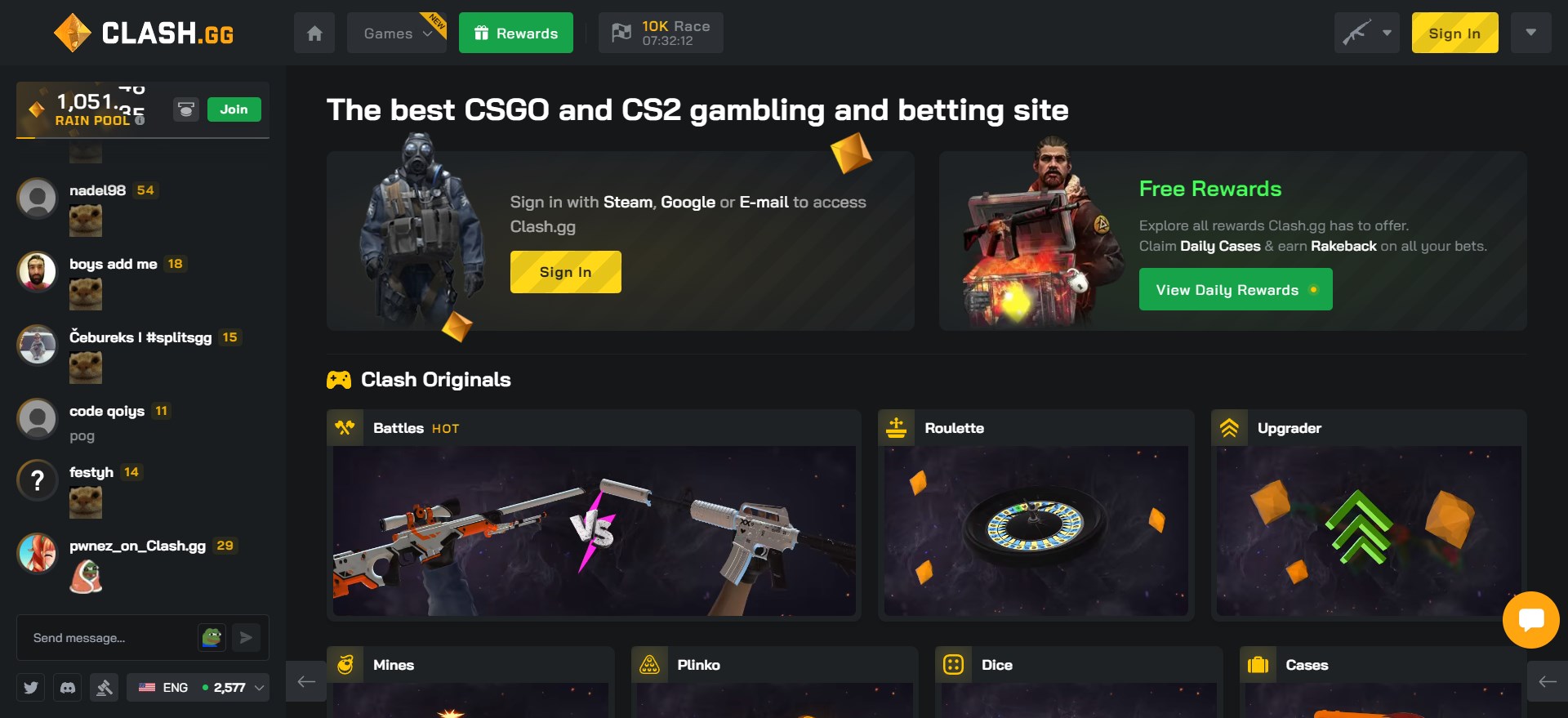Viewport: 1568px width, 718px height.
Task: Open the emoji picker frog icon
Action: pos(212,637)
